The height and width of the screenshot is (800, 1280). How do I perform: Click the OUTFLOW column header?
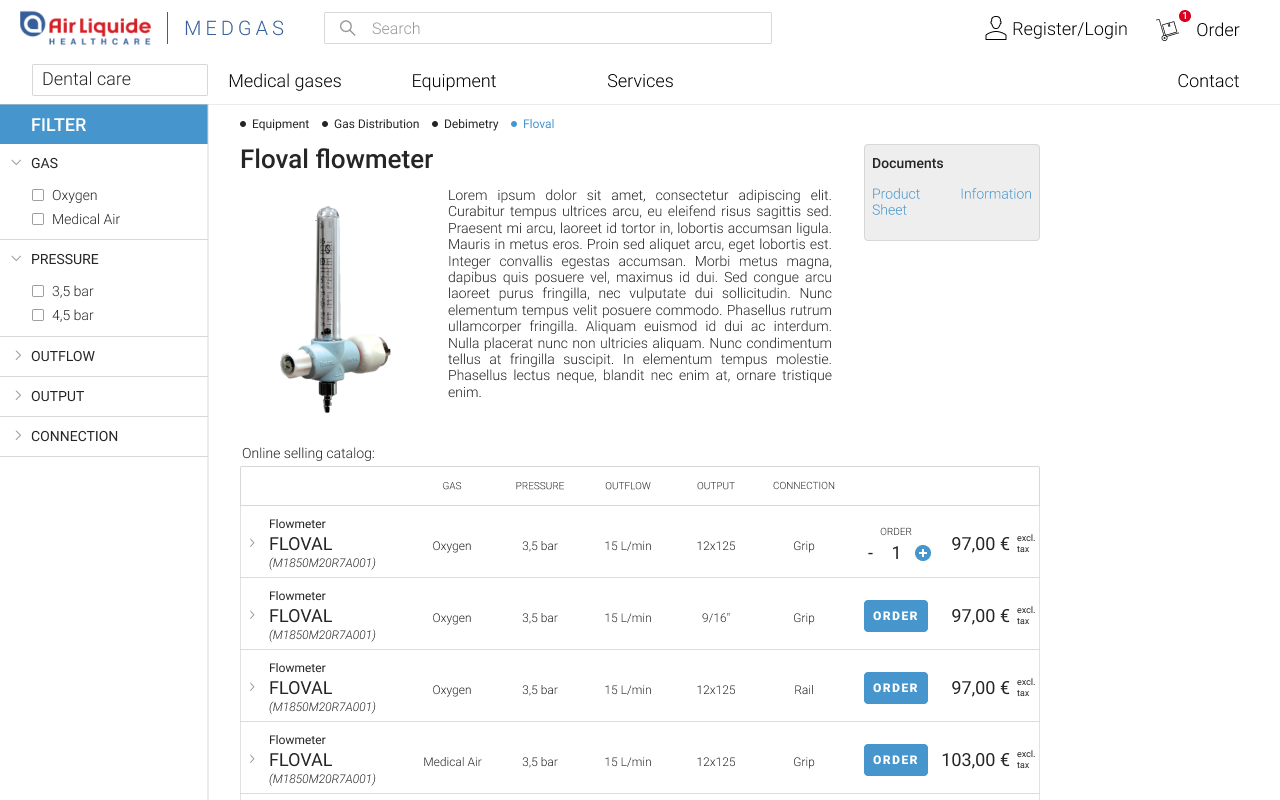click(x=628, y=486)
